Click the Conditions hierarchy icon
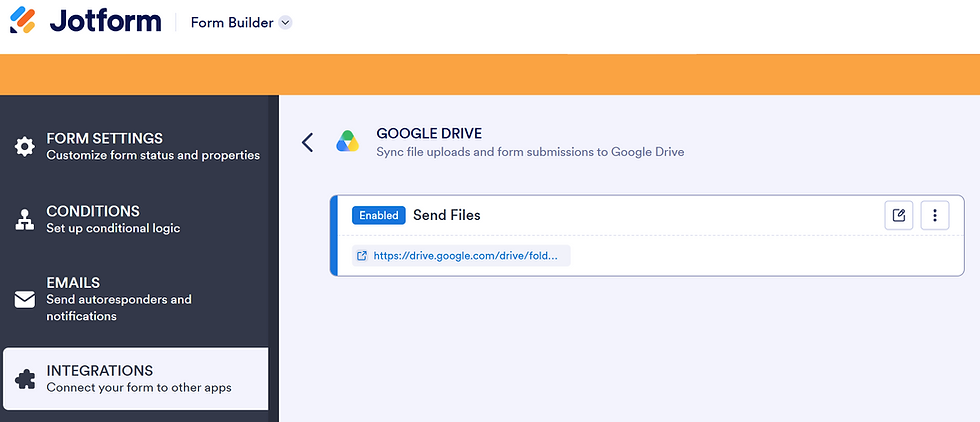This screenshot has width=980, height=422. 25,219
